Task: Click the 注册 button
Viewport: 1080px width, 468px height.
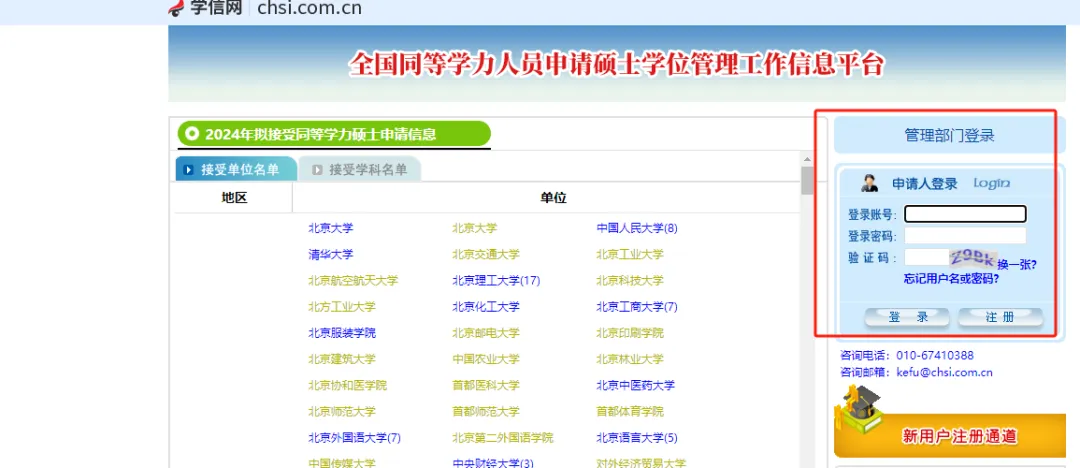Action: click(x=1000, y=317)
